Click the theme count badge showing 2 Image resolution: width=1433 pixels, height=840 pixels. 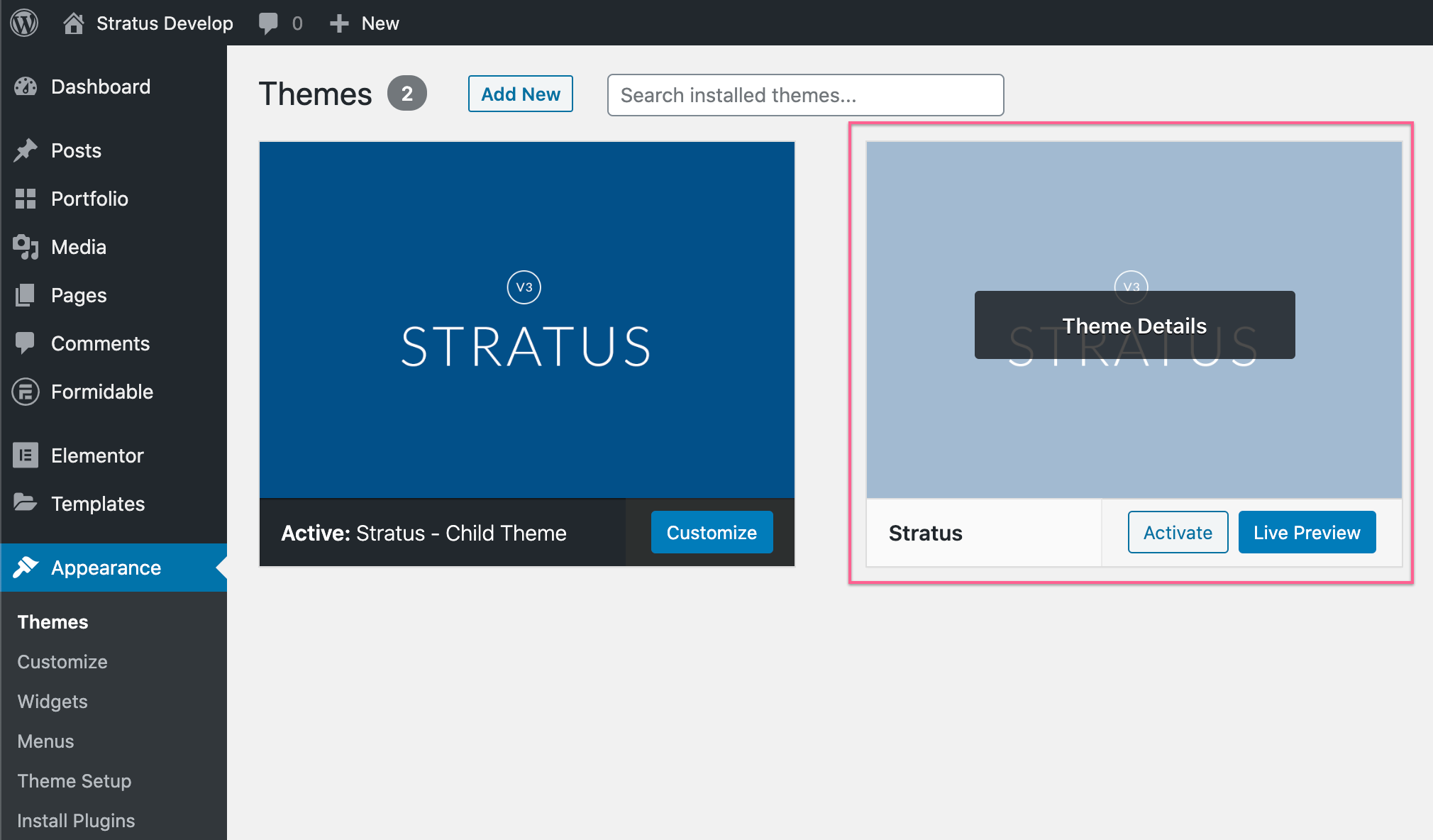coord(407,94)
